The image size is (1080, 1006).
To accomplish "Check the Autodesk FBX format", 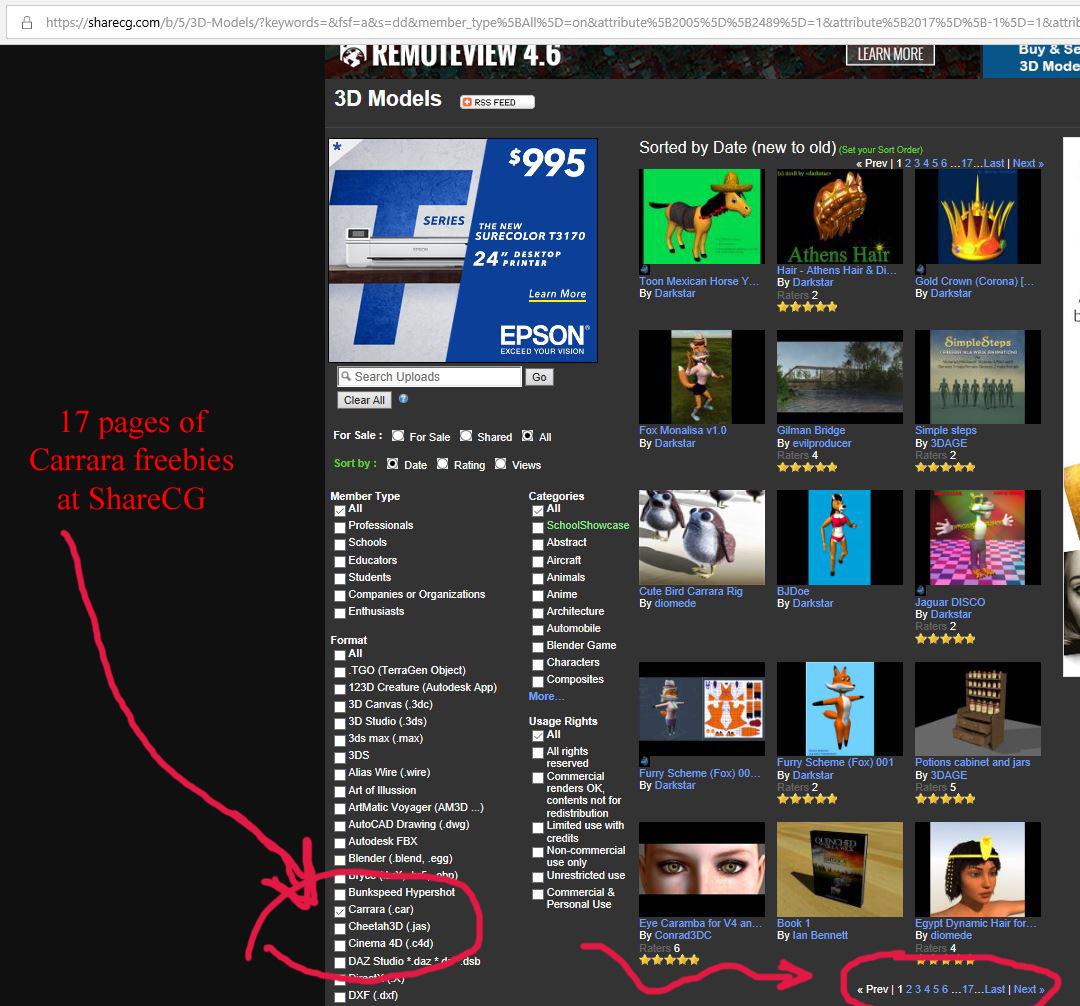I will tap(340, 843).
